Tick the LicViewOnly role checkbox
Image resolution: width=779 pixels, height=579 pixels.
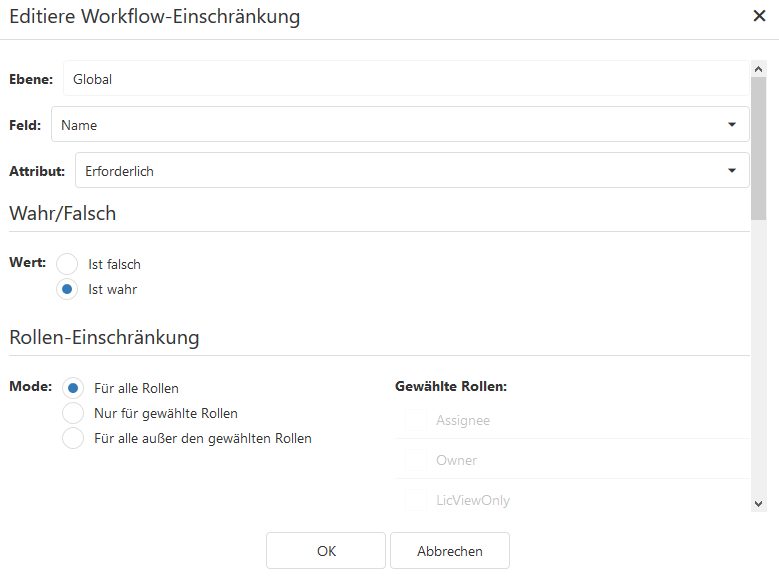(415, 500)
